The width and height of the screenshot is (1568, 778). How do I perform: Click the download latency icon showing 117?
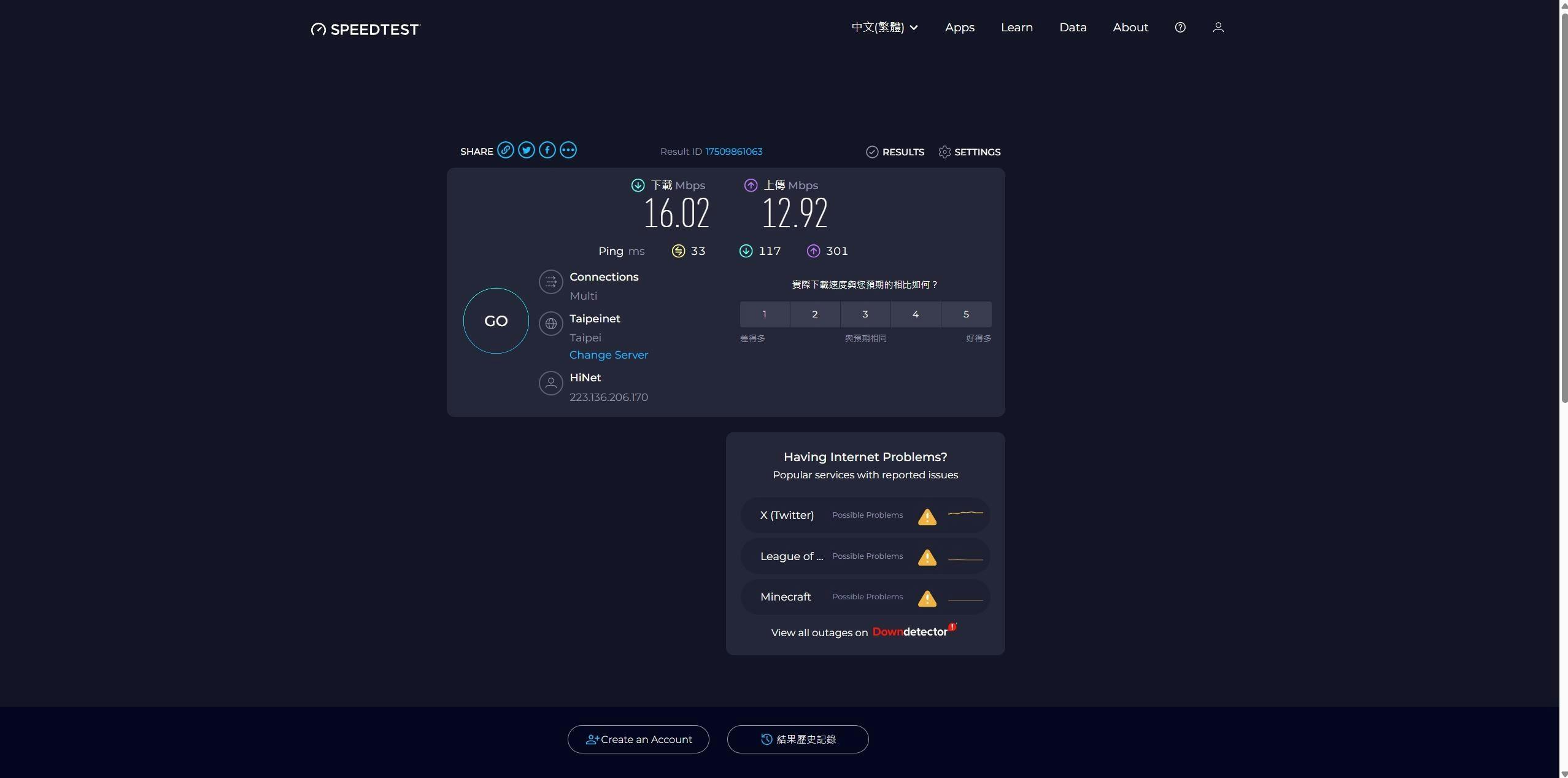746,251
